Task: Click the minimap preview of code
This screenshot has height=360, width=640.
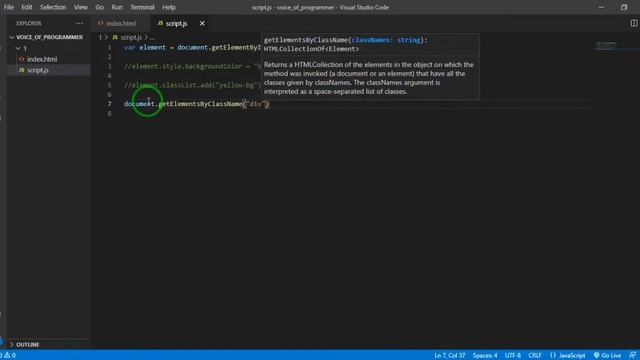Action: 606,45
